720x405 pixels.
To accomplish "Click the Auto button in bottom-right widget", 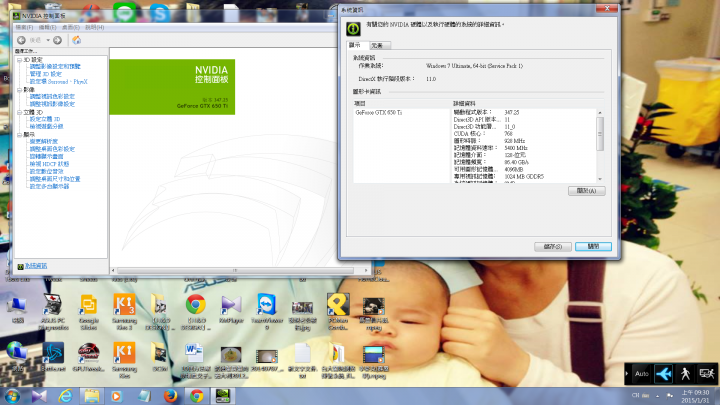I will [x=641, y=374].
